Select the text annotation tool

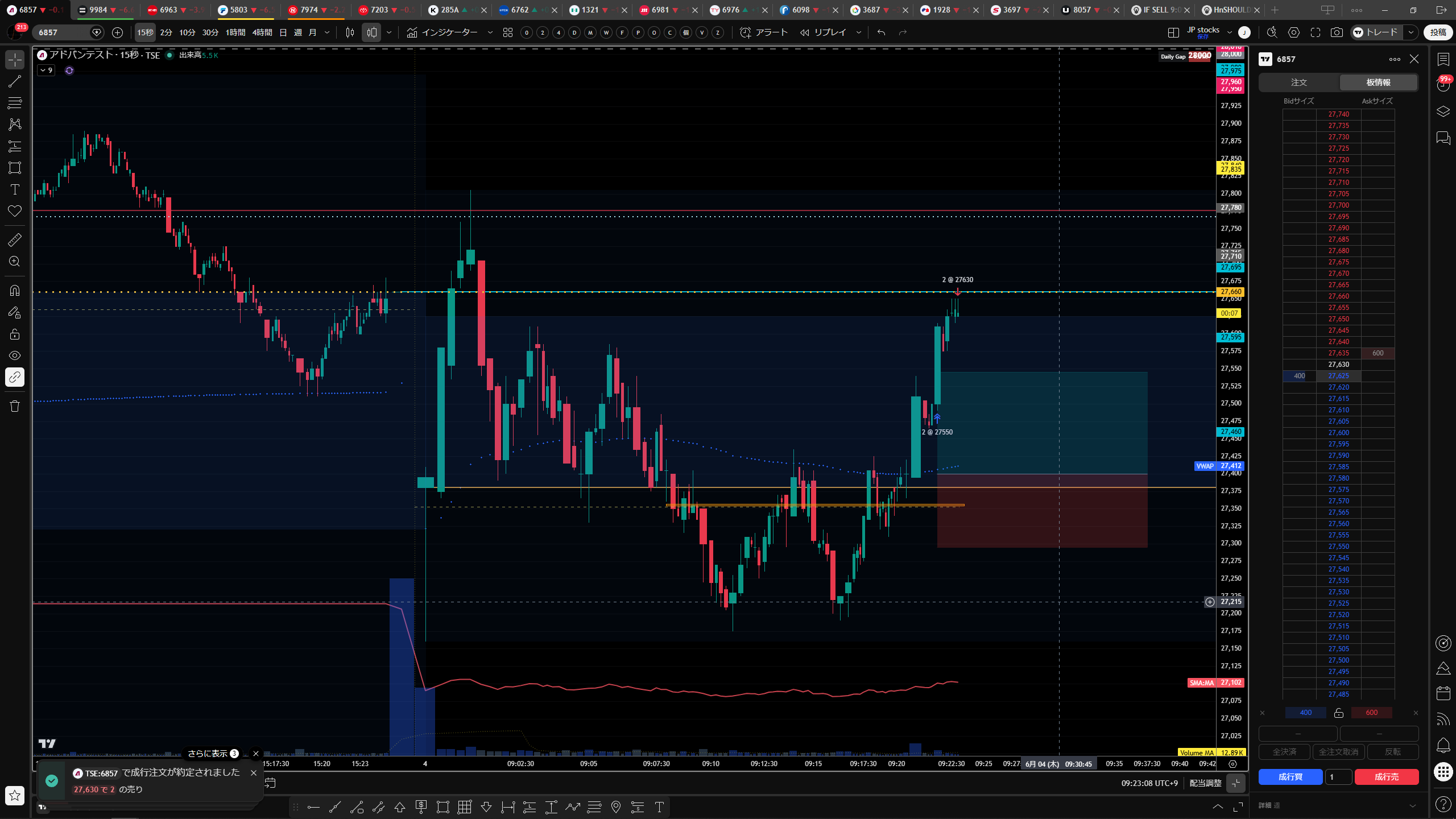15,189
